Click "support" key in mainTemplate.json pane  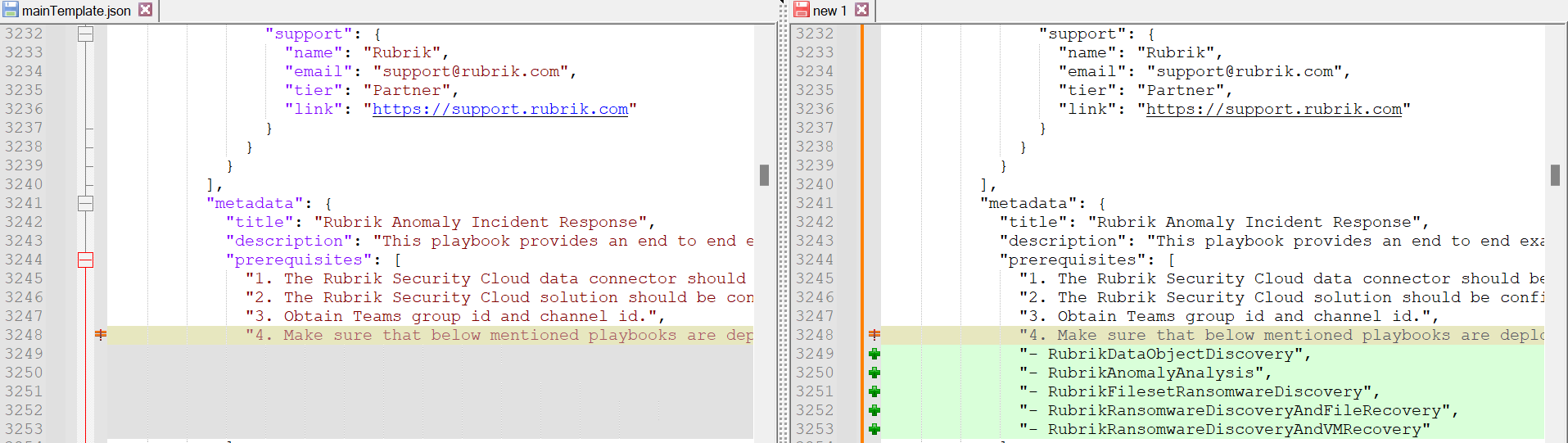(x=309, y=34)
